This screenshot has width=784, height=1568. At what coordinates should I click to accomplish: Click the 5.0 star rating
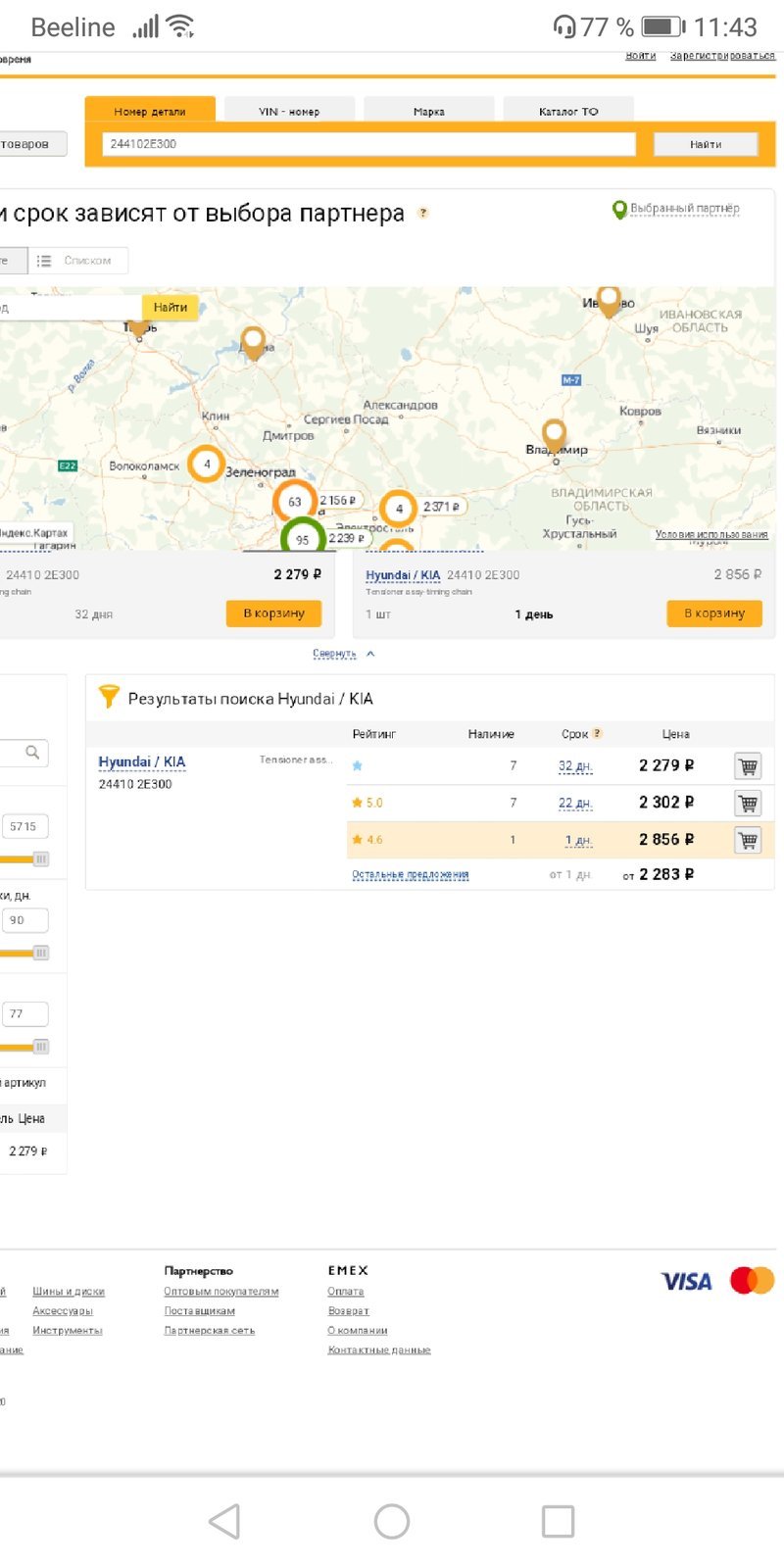click(x=367, y=803)
